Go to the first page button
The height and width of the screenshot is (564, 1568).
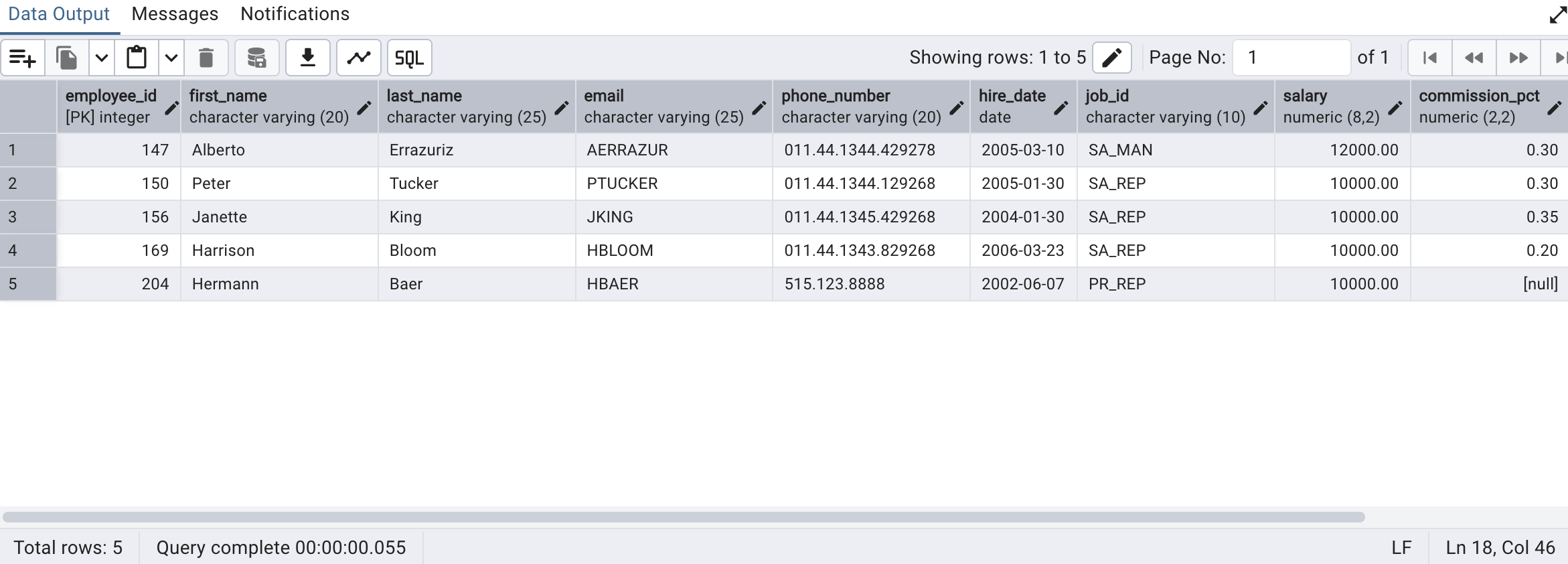(x=1429, y=58)
